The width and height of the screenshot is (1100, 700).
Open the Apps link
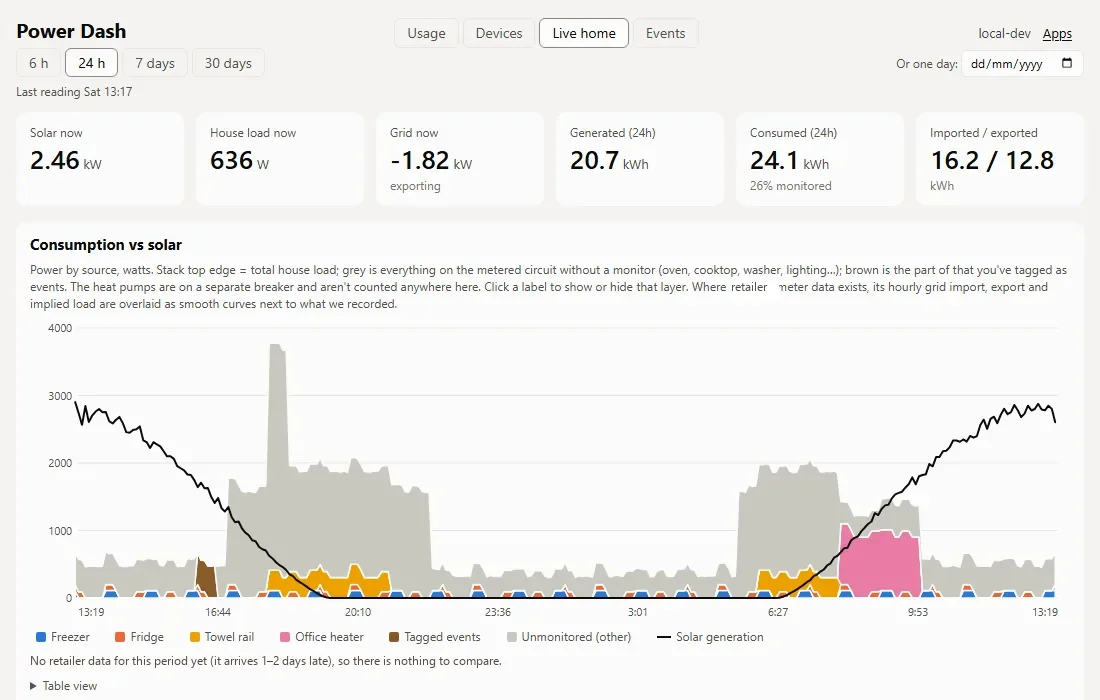pyautogui.click(x=1057, y=34)
